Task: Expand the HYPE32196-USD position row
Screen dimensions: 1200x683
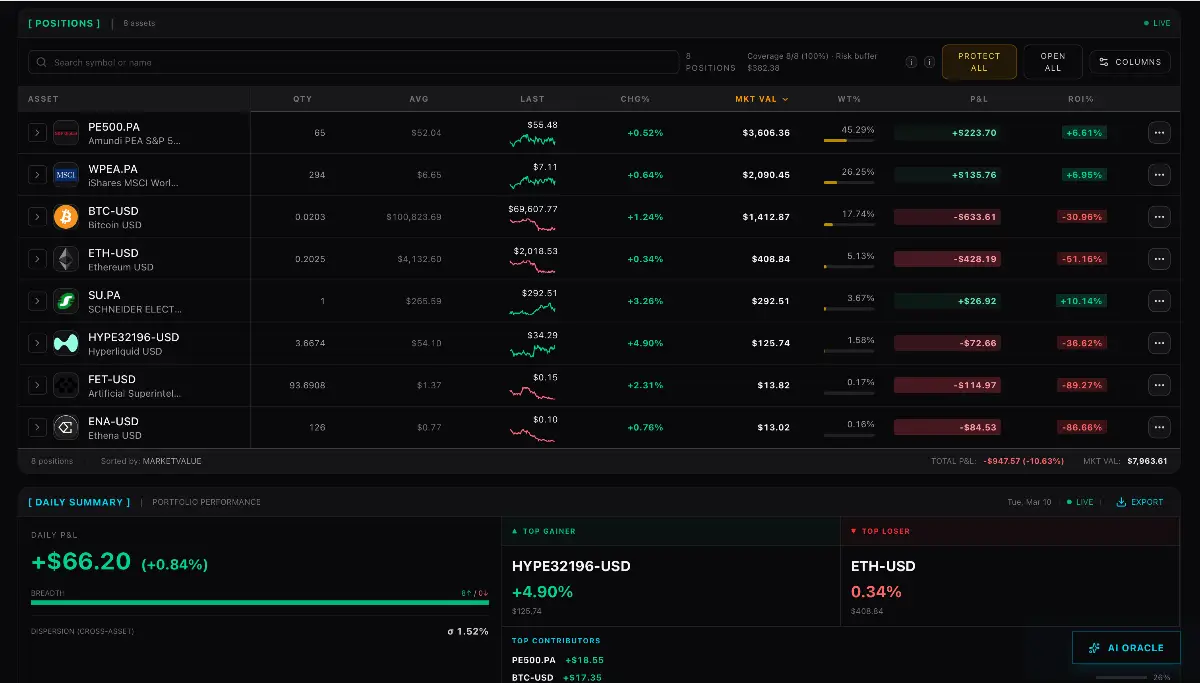Action: (x=37, y=343)
